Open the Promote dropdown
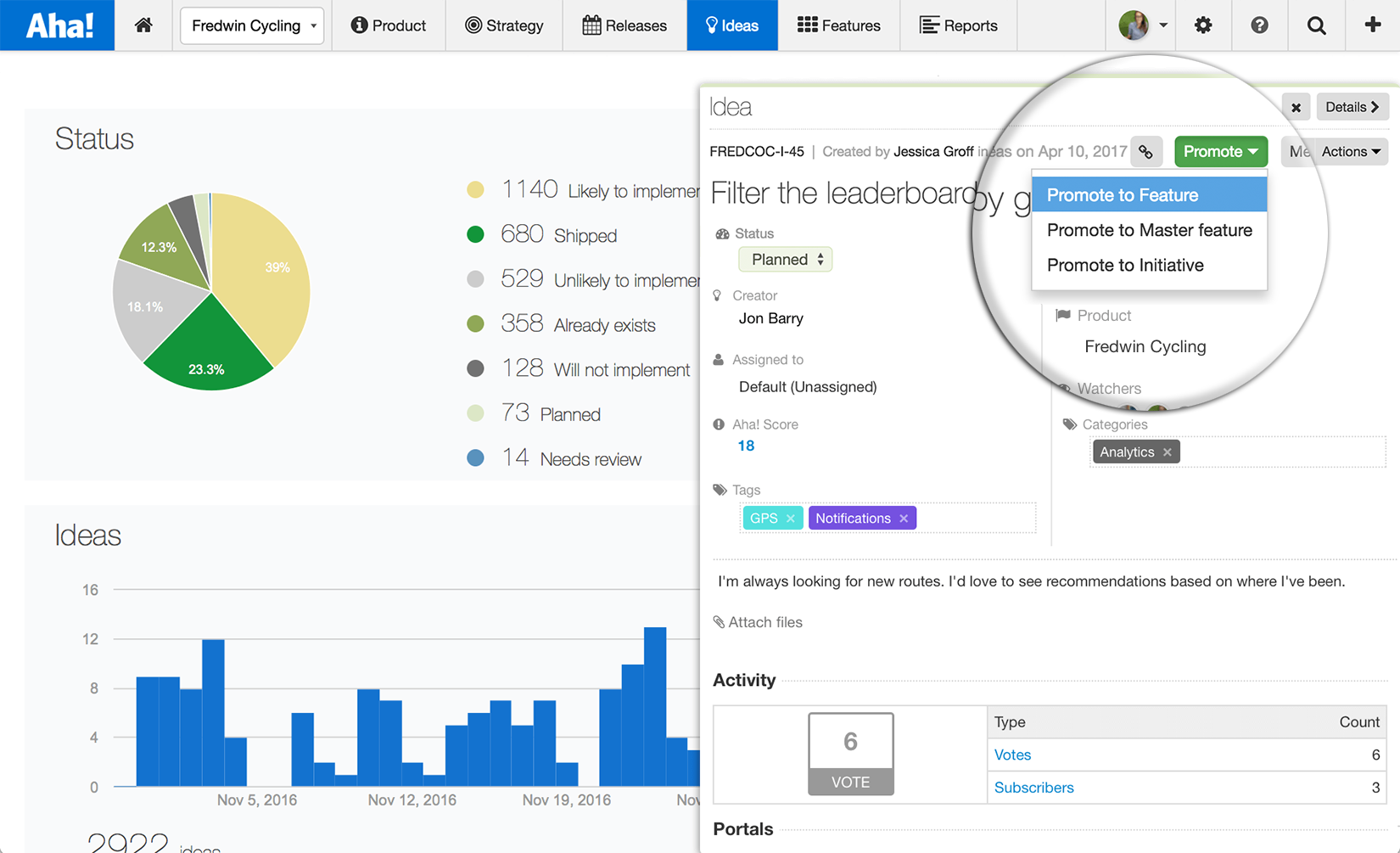This screenshot has height=853, width=1400. [x=1220, y=151]
